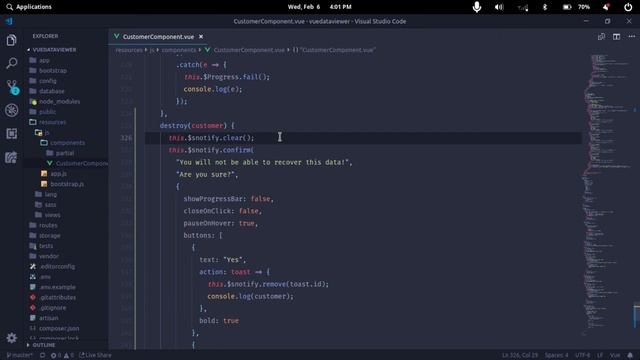Screen dimensions: 640x360
Task: Expand the vendor folder
Action: pos(49,256)
